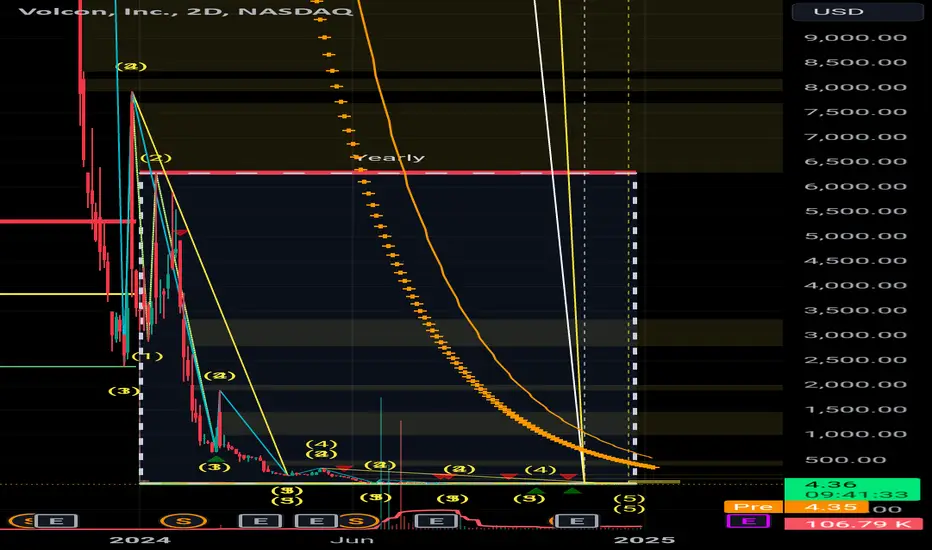Click the leftmost earnings E marker
Viewport: 932px width, 550px height.
(x=56, y=521)
